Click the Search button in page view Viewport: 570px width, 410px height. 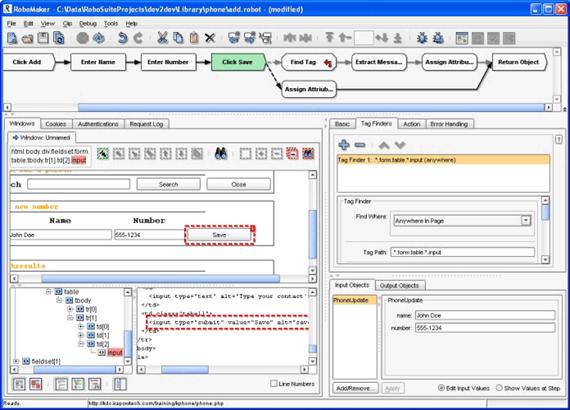(x=168, y=184)
